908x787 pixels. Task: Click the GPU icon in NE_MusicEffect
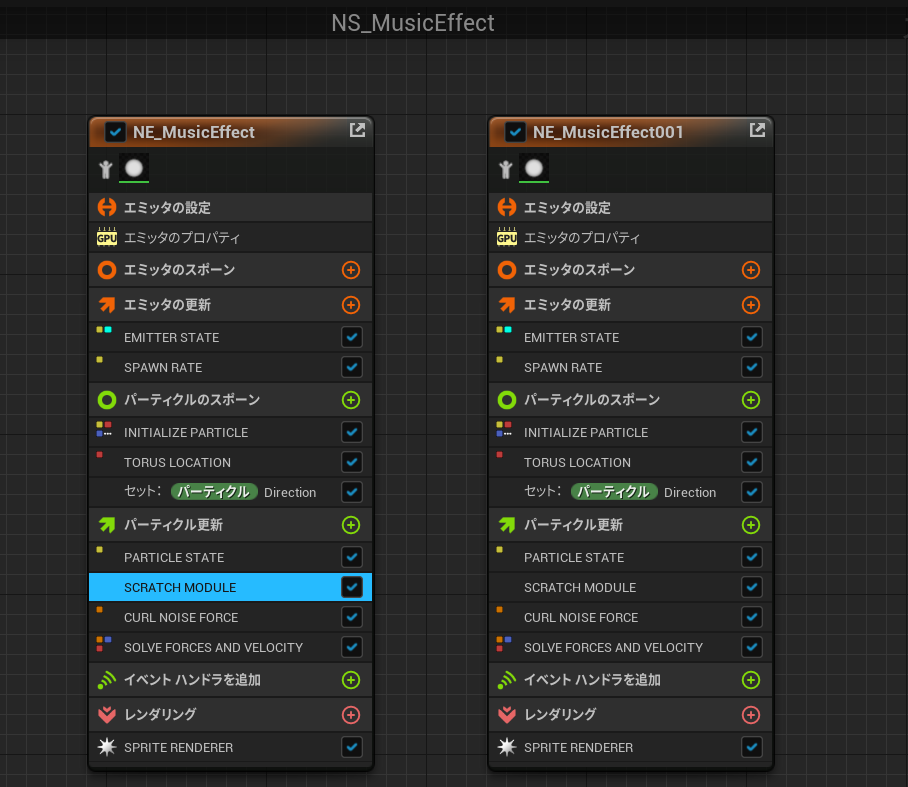tap(107, 237)
